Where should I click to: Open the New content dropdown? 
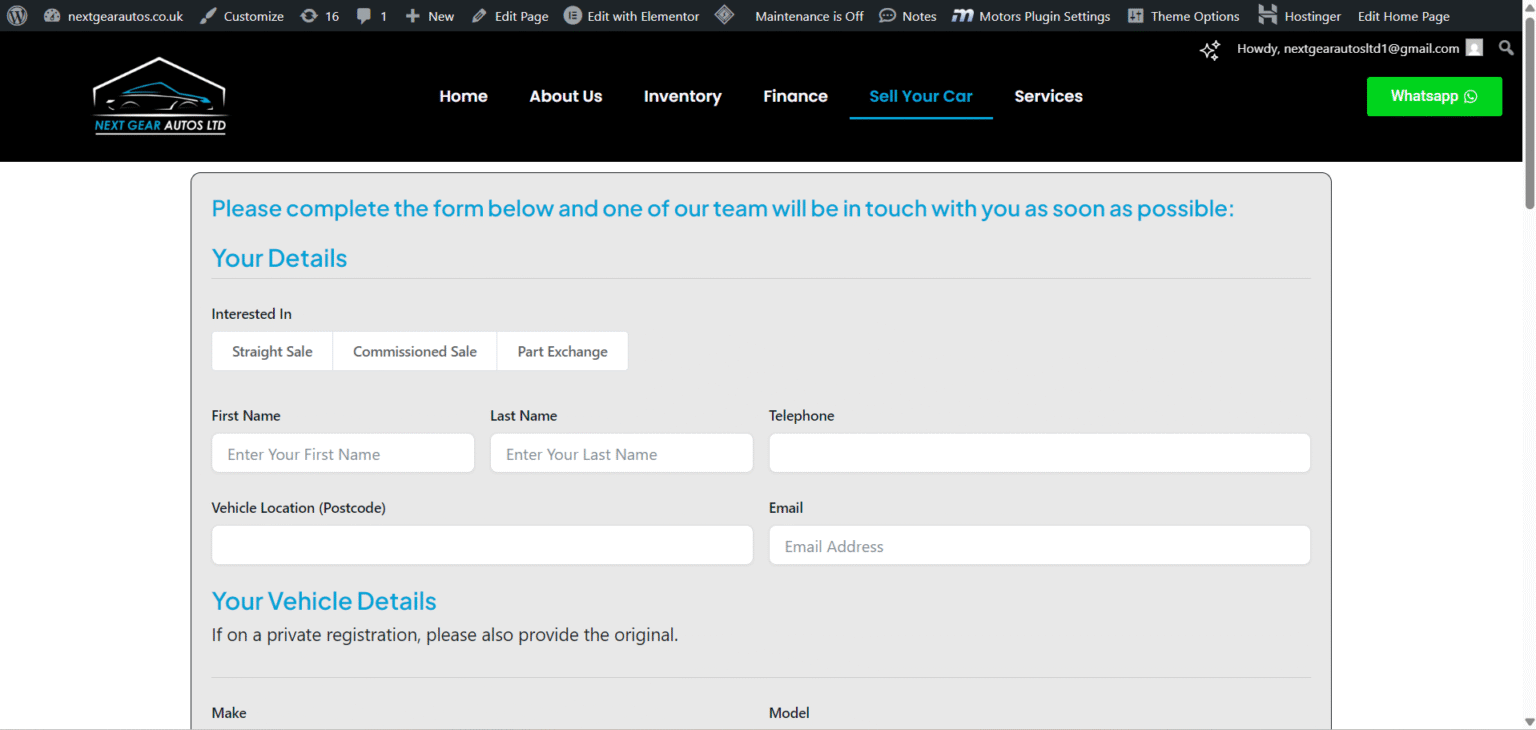pyautogui.click(x=430, y=16)
